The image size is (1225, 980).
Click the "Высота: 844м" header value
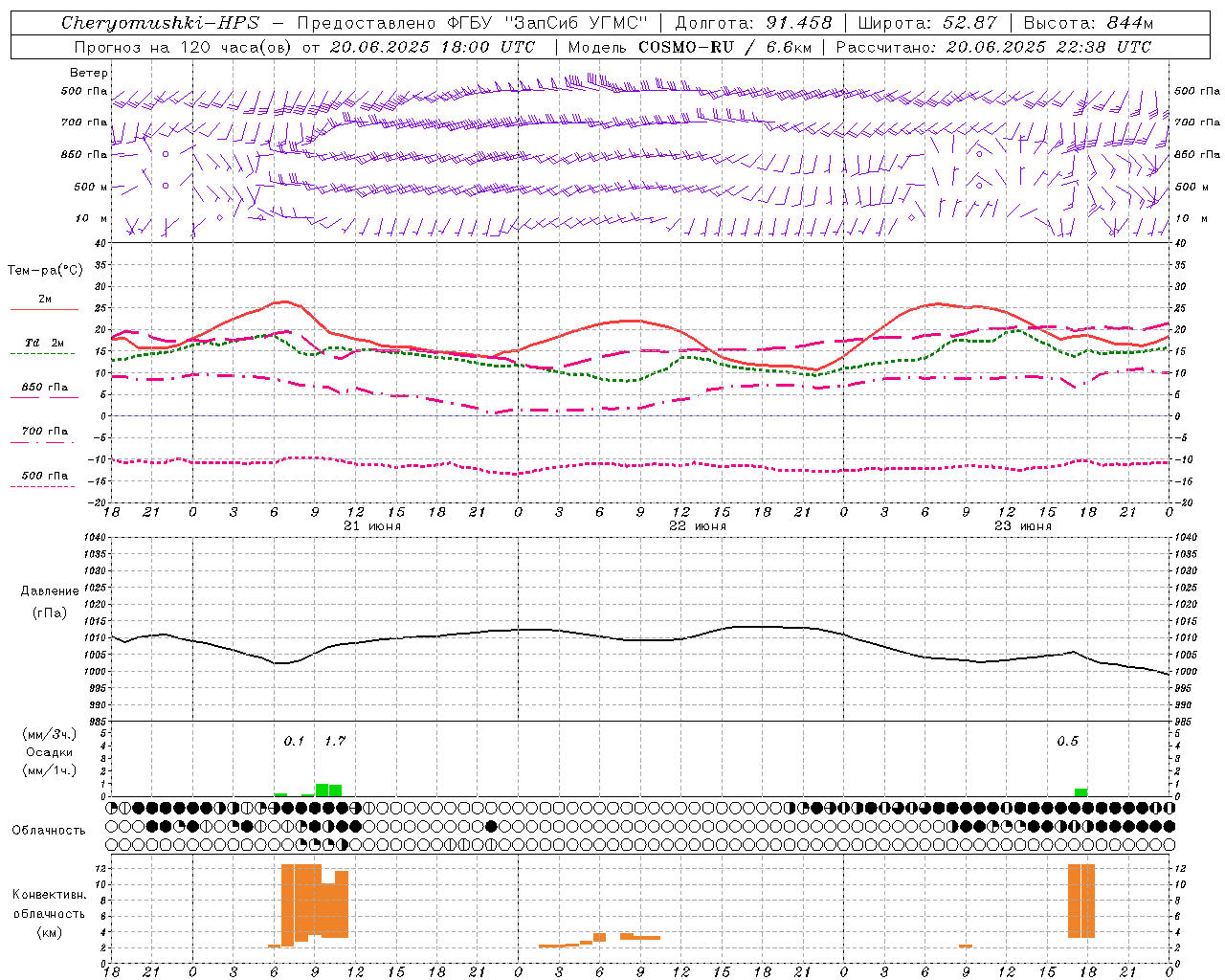point(1088,23)
